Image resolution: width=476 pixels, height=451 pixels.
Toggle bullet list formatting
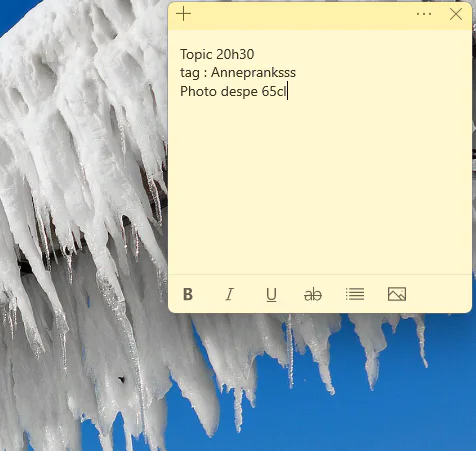point(355,294)
